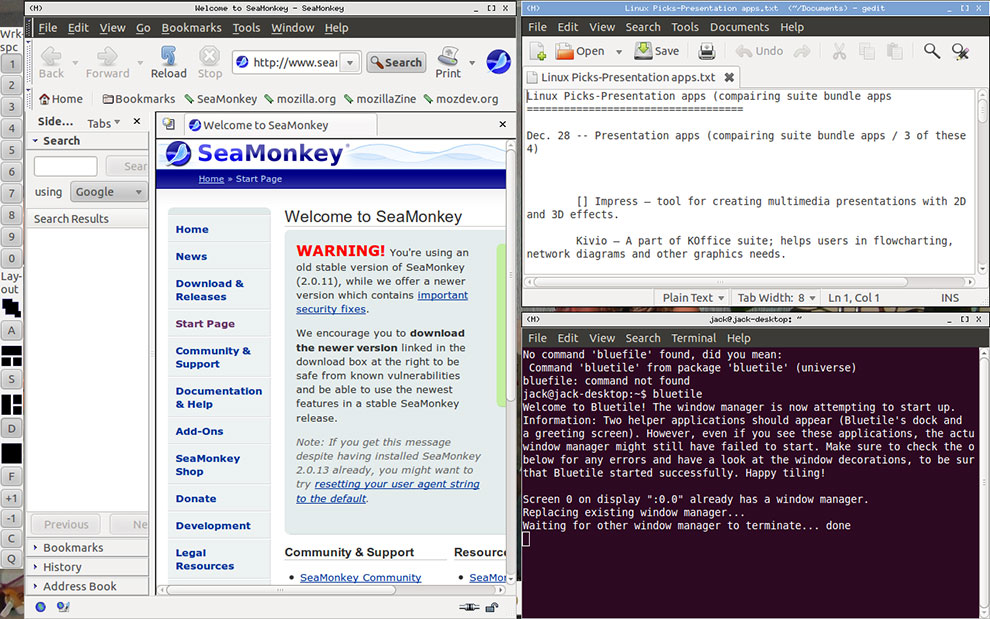Screen dimensions: 990x619
Task: Click the SeaMonkey throbber logo icon
Action: tap(498, 62)
